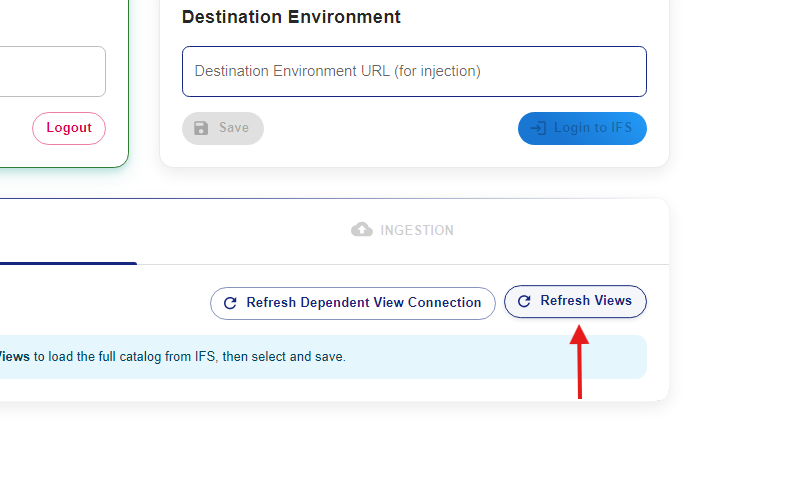Click the cloud upload icon beside INGESTION
805x498 pixels.
(x=362, y=229)
